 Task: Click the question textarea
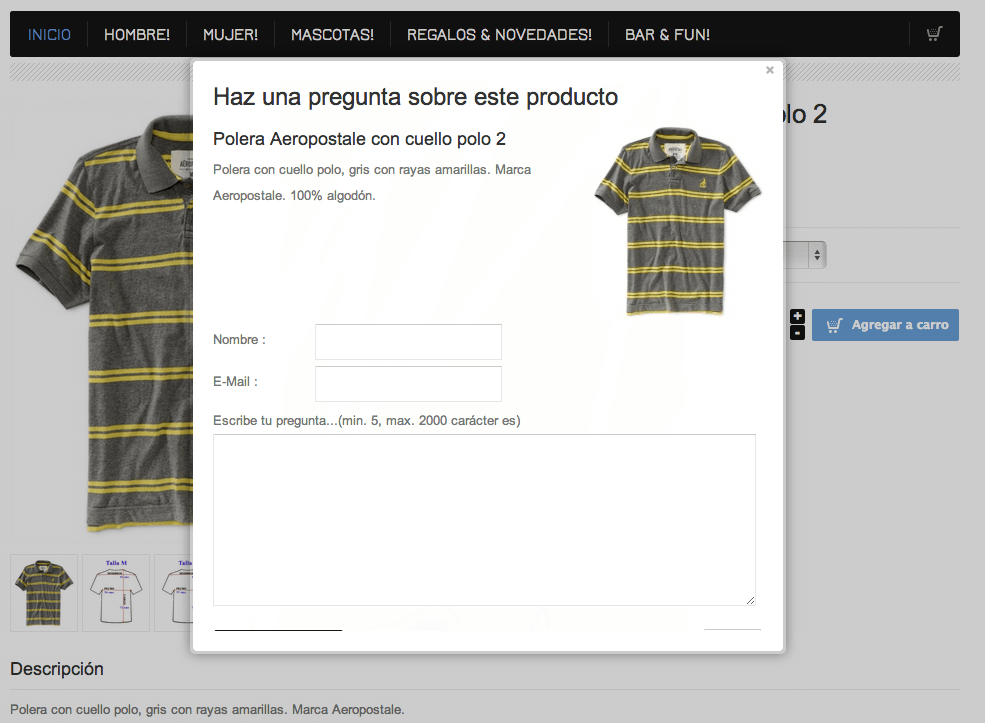click(484, 520)
